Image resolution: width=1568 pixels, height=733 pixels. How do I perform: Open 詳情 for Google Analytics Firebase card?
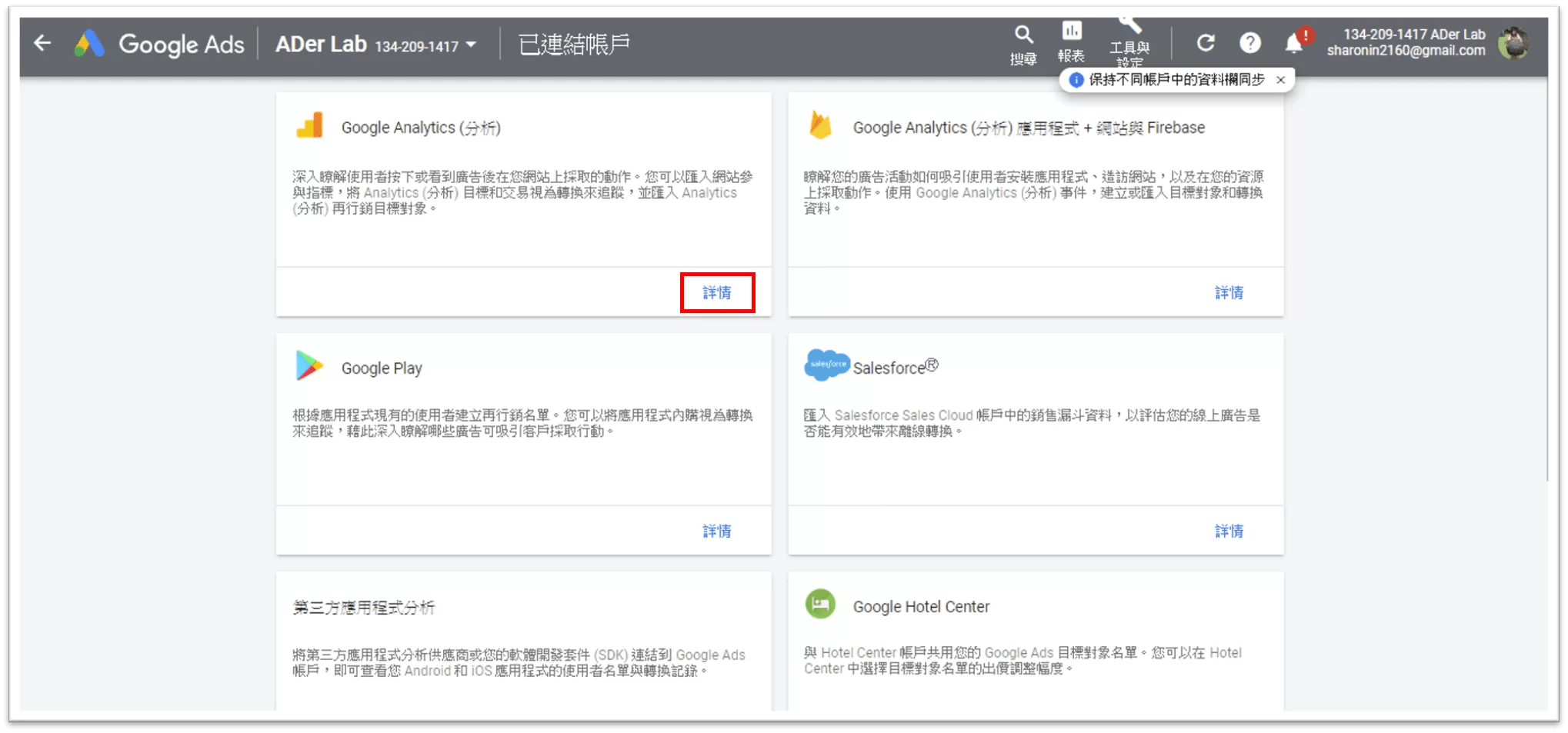coord(1229,293)
